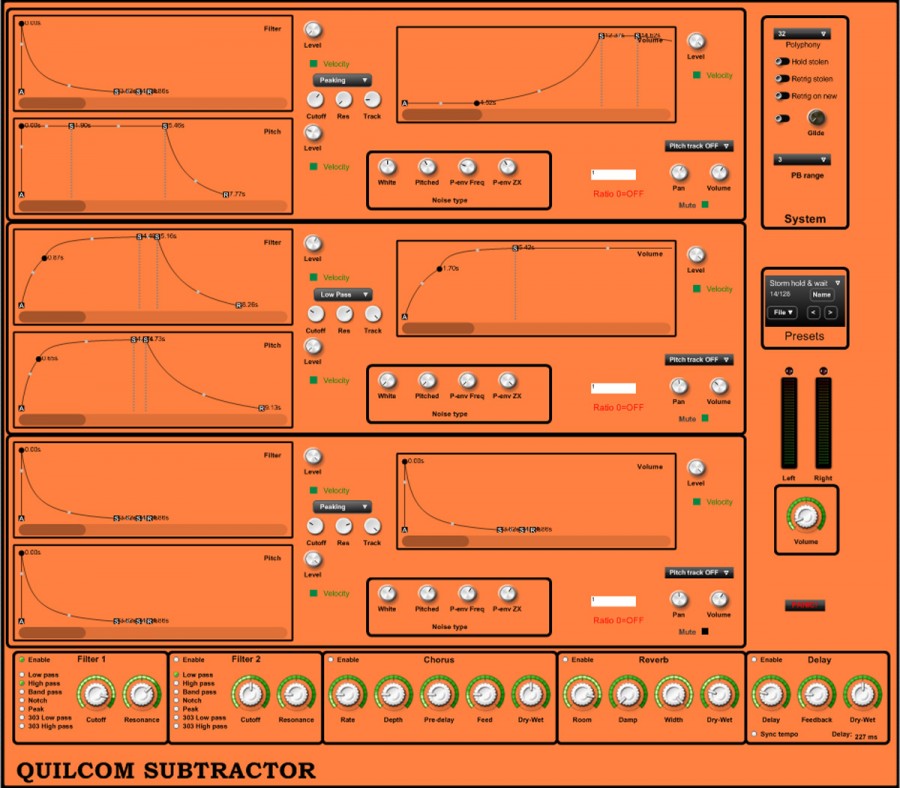Open the PB range dropdown
900x788 pixels.
click(x=802, y=160)
